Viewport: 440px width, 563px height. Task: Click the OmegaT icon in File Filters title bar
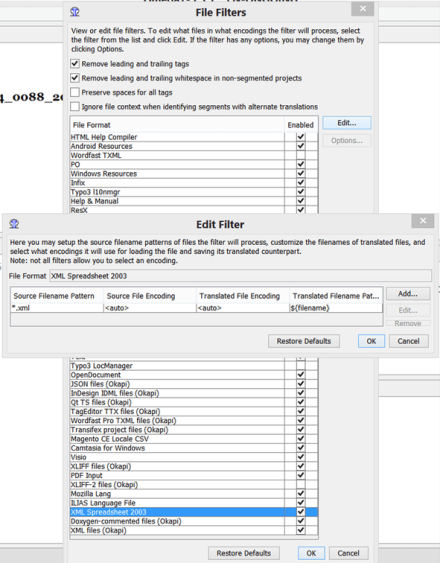coord(75,12)
